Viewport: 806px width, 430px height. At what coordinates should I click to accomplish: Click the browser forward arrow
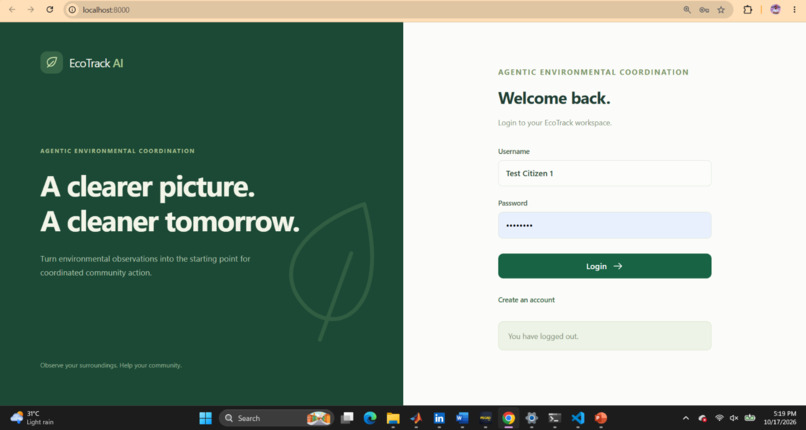click(x=31, y=10)
